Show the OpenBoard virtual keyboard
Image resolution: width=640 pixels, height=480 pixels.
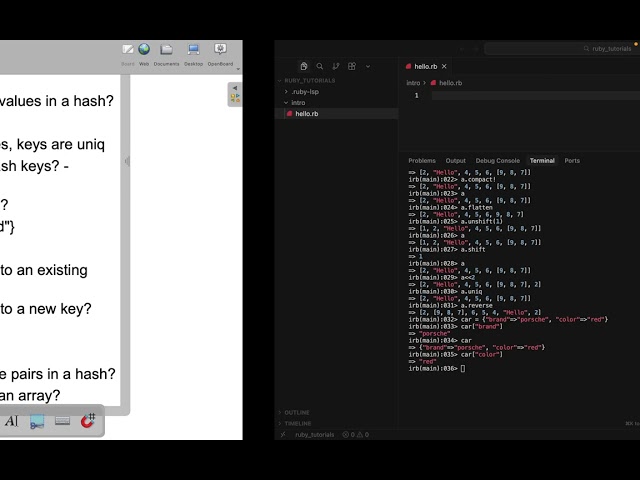point(62,421)
